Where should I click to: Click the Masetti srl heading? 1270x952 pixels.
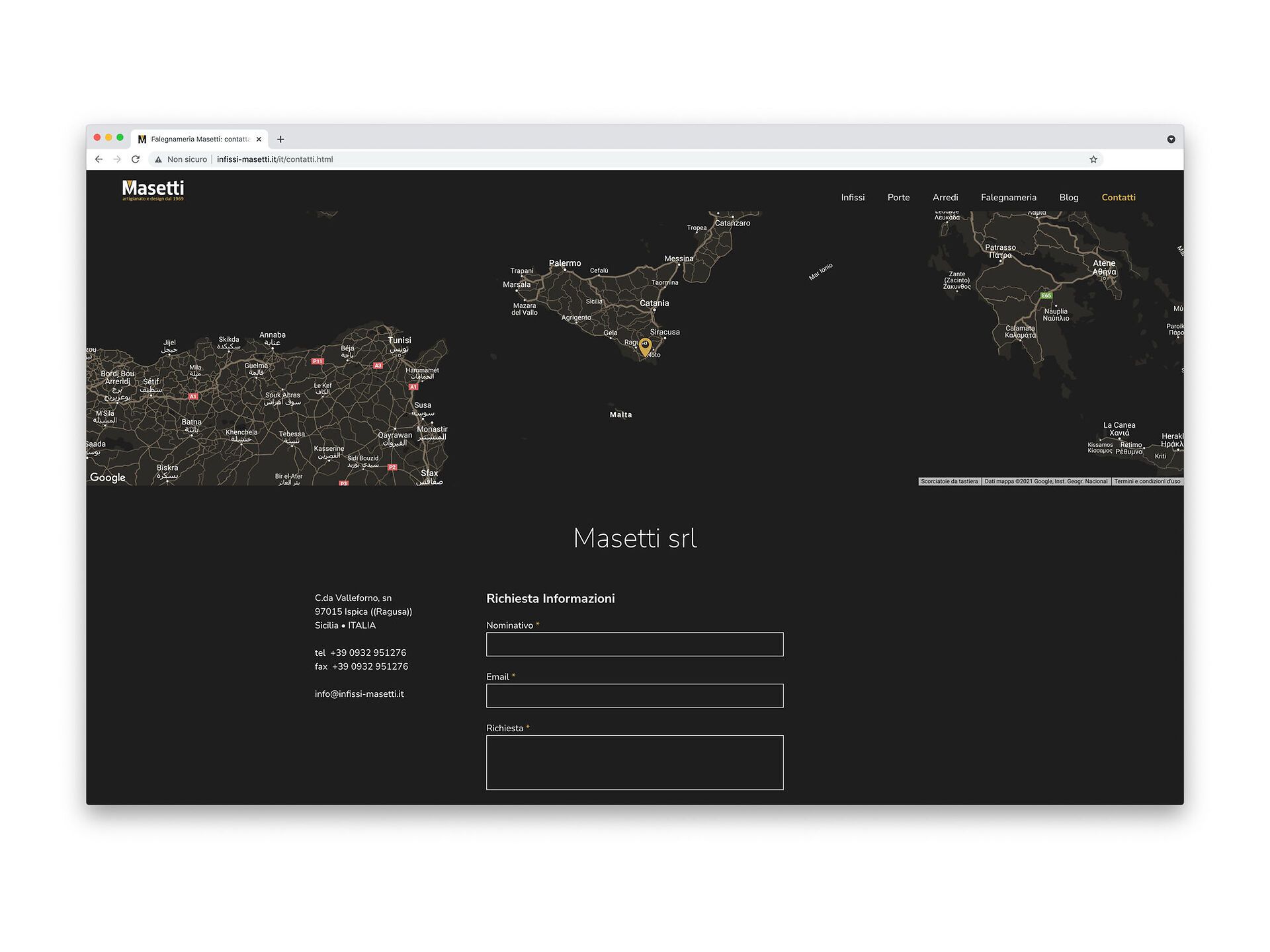pos(635,538)
